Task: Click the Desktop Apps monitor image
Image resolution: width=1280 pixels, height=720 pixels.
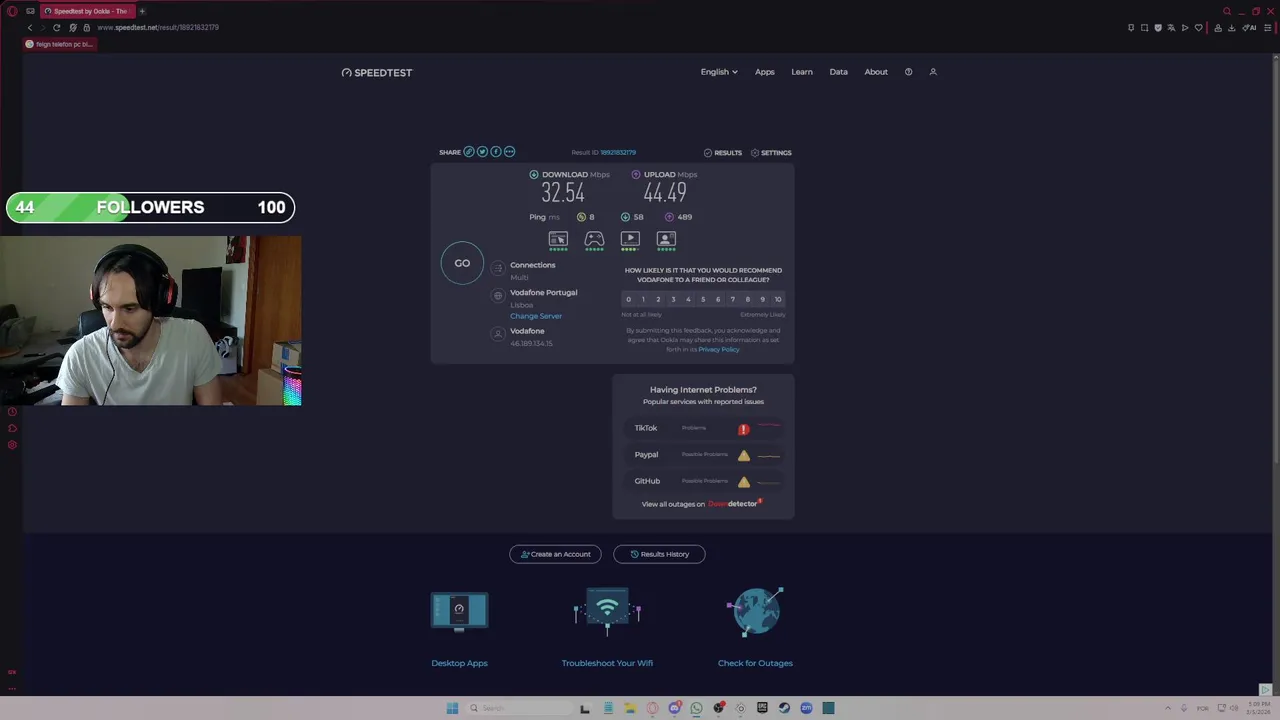Action: pyautogui.click(x=459, y=611)
